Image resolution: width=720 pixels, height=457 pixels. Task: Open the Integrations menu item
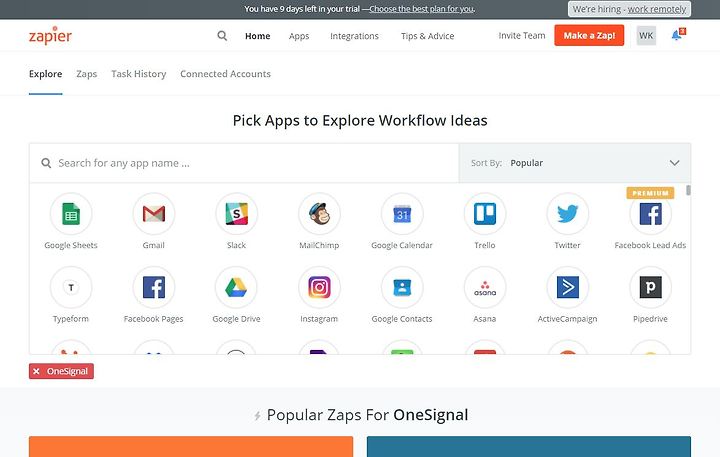click(x=354, y=36)
